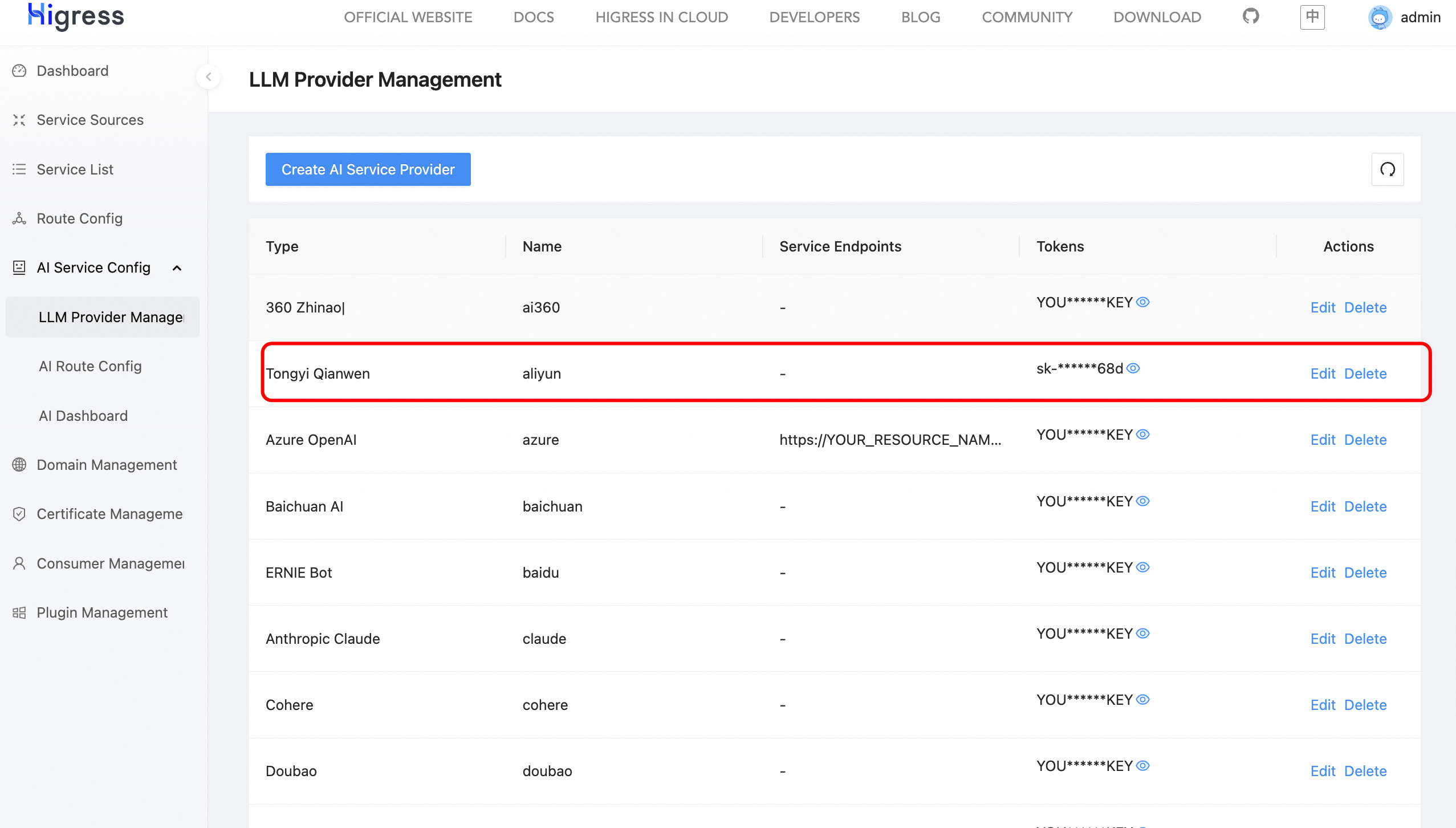Collapse the sidebar with chevron button
This screenshot has height=828, width=1456.
[209, 76]
